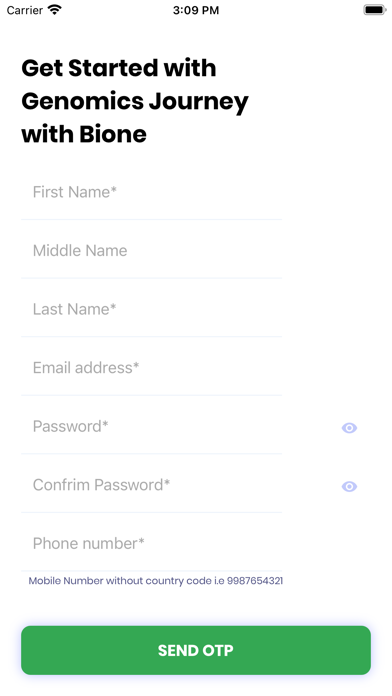The height and width of the screenshot is (696, 392).
Task: Tap the Wi-Fi status icon
Action: (x=55, y=10)
